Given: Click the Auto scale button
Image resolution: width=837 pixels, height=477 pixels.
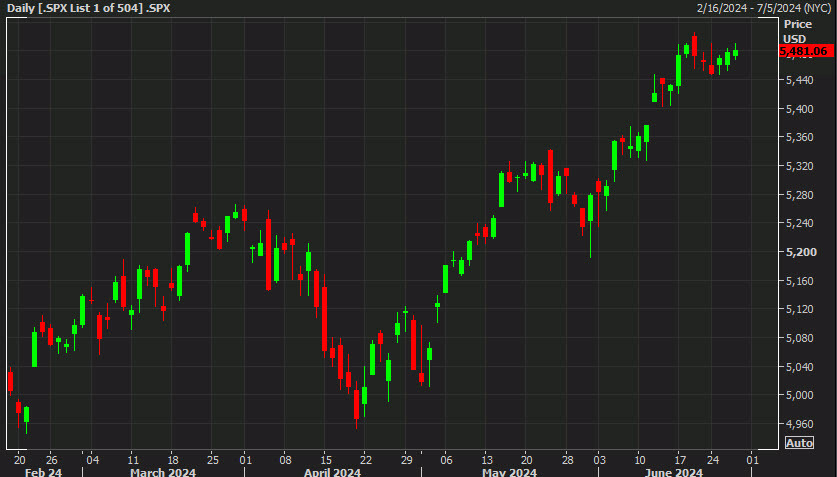Looking at the screenshot, I should [799, 443].
